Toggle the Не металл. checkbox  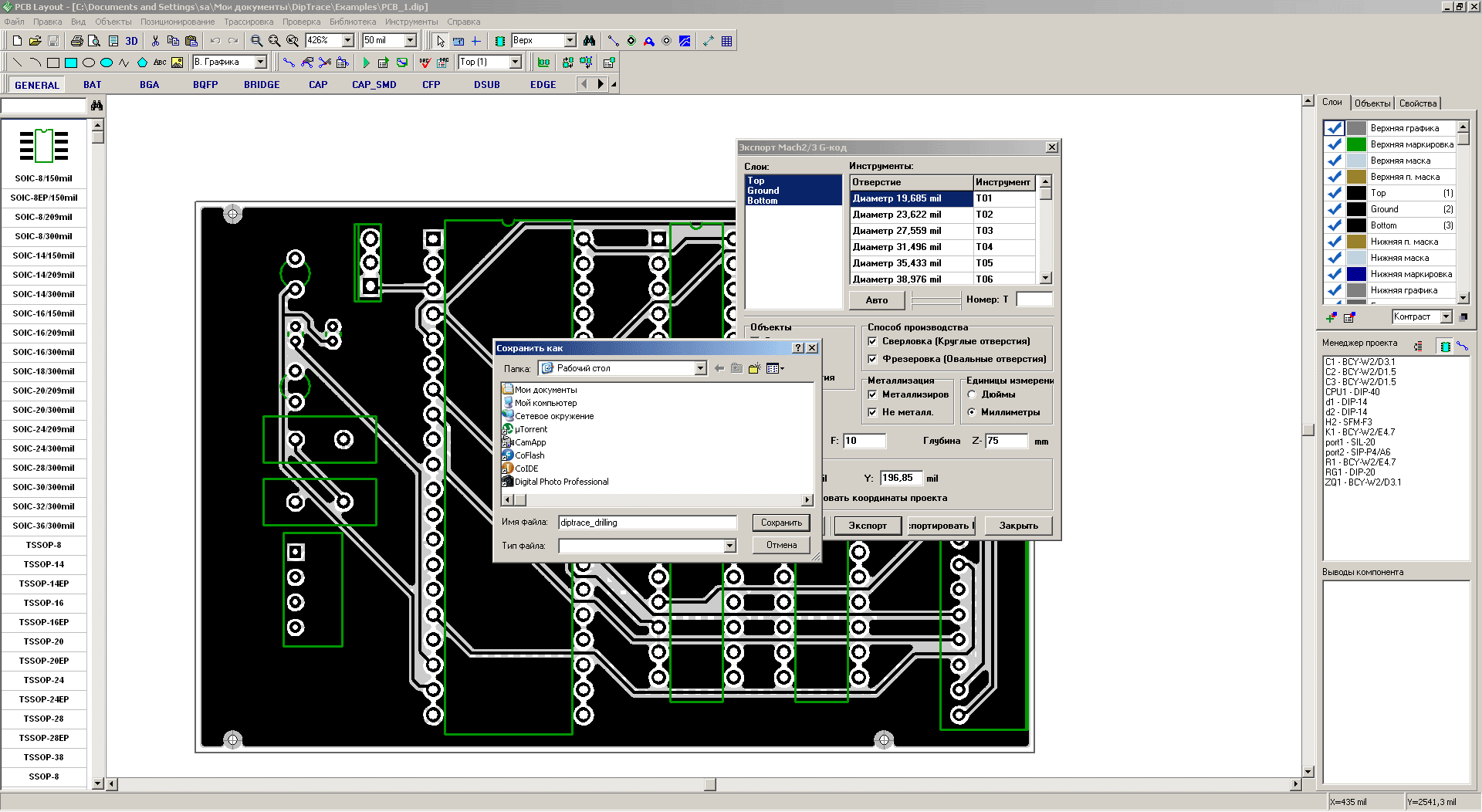[872, 412]
